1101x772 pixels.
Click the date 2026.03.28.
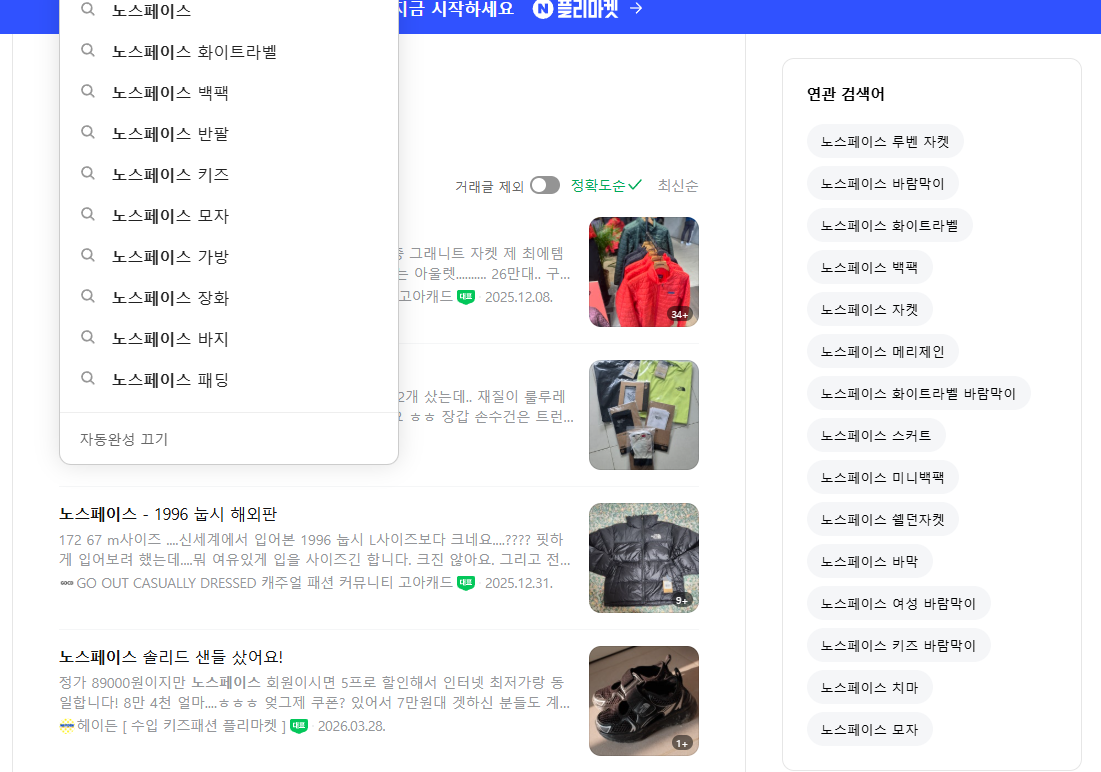tap(352, 726)
